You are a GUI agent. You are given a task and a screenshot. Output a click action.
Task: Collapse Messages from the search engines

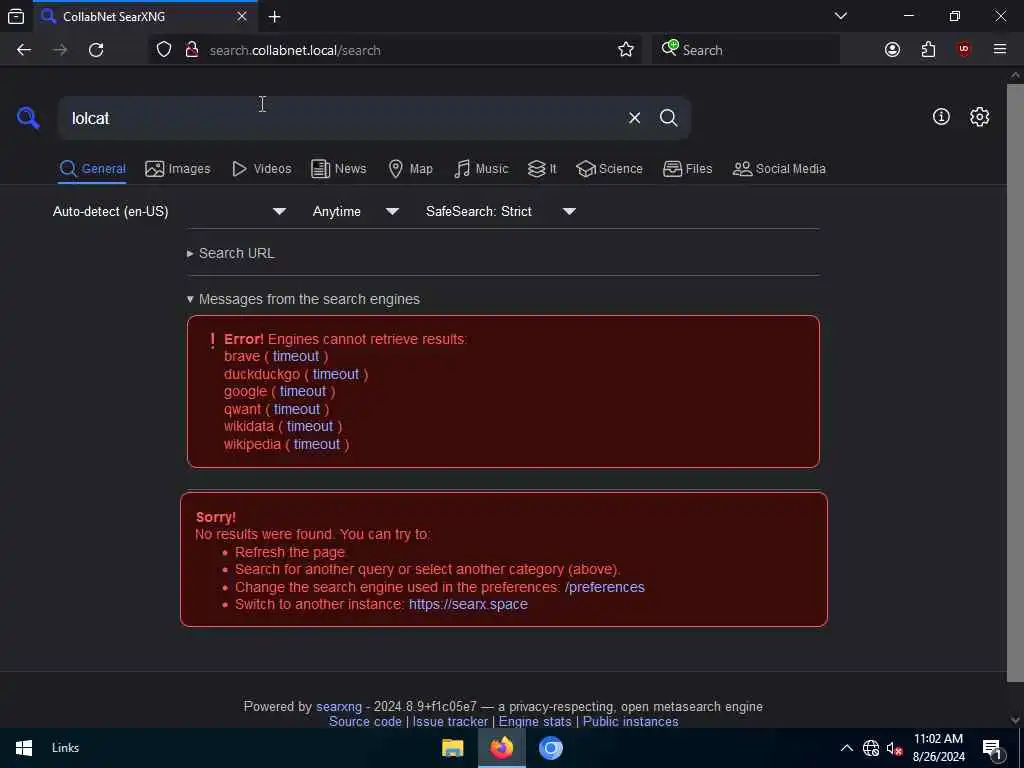pos(303,299)
